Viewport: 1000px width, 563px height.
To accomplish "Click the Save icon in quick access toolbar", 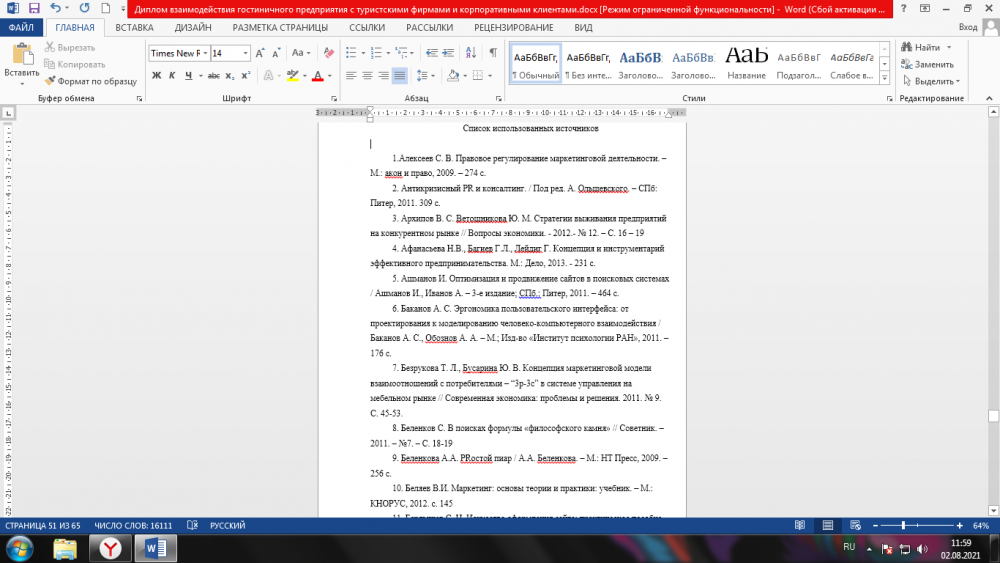I will (35, 7).
